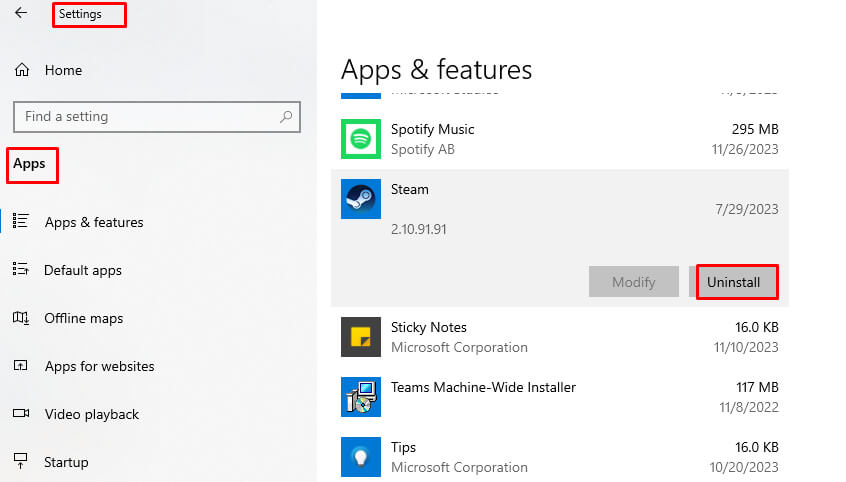The height and width of the screenshot is (482, 846).
Task: Go to Offline maps settings
Action: [x=84, y=318]
